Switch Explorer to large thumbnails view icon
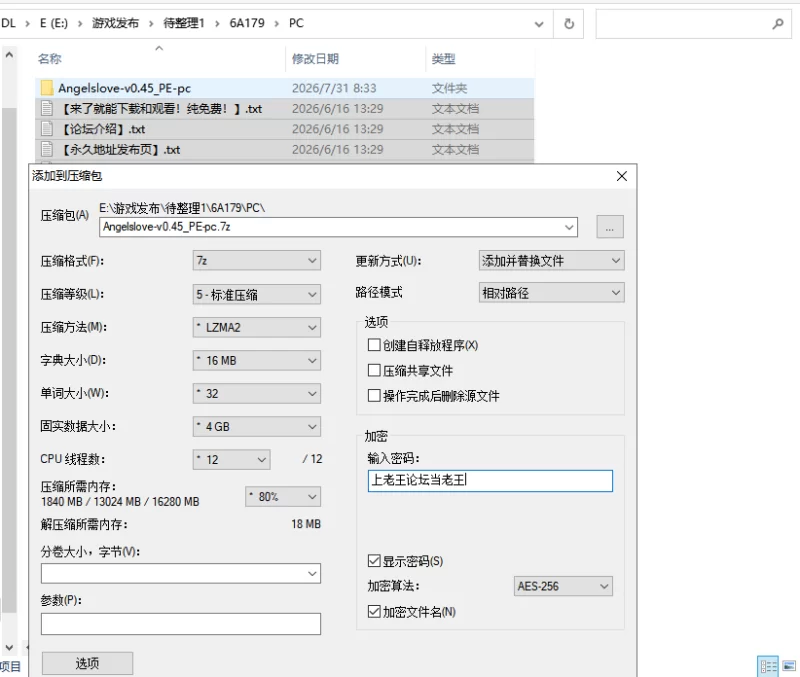Image resolution: width=800 pixels, height=677 pixels. click(789, 666)
